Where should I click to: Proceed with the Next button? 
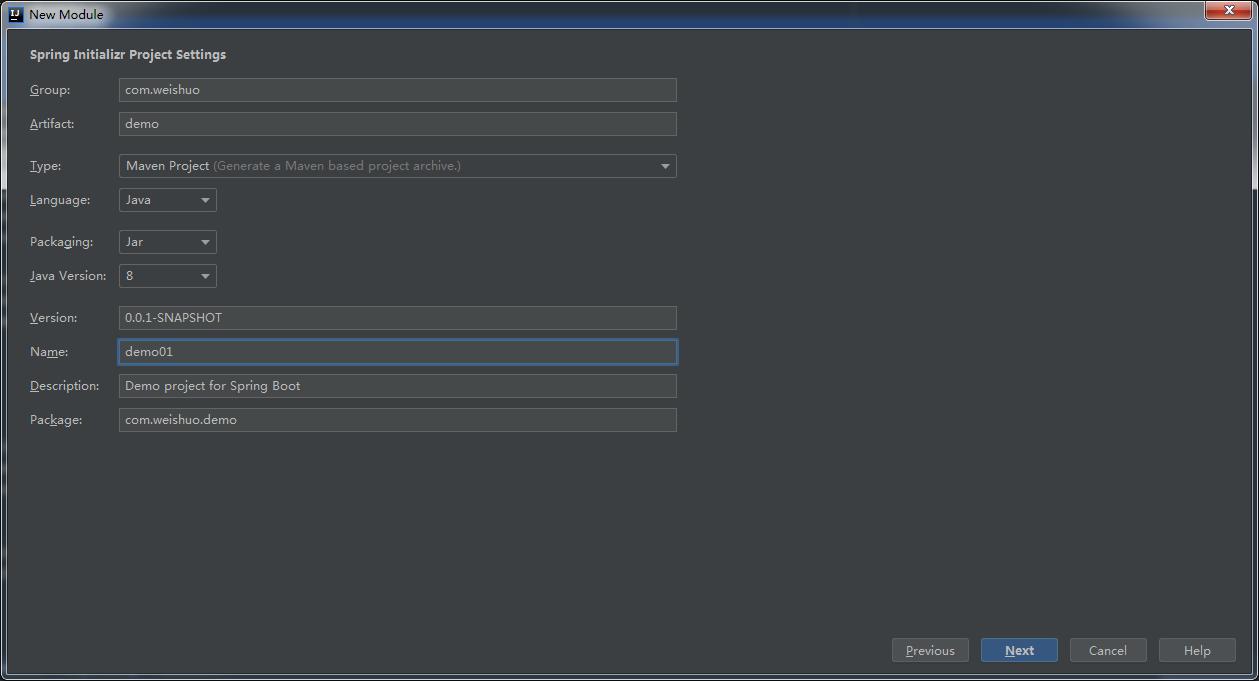point(1019,650)
